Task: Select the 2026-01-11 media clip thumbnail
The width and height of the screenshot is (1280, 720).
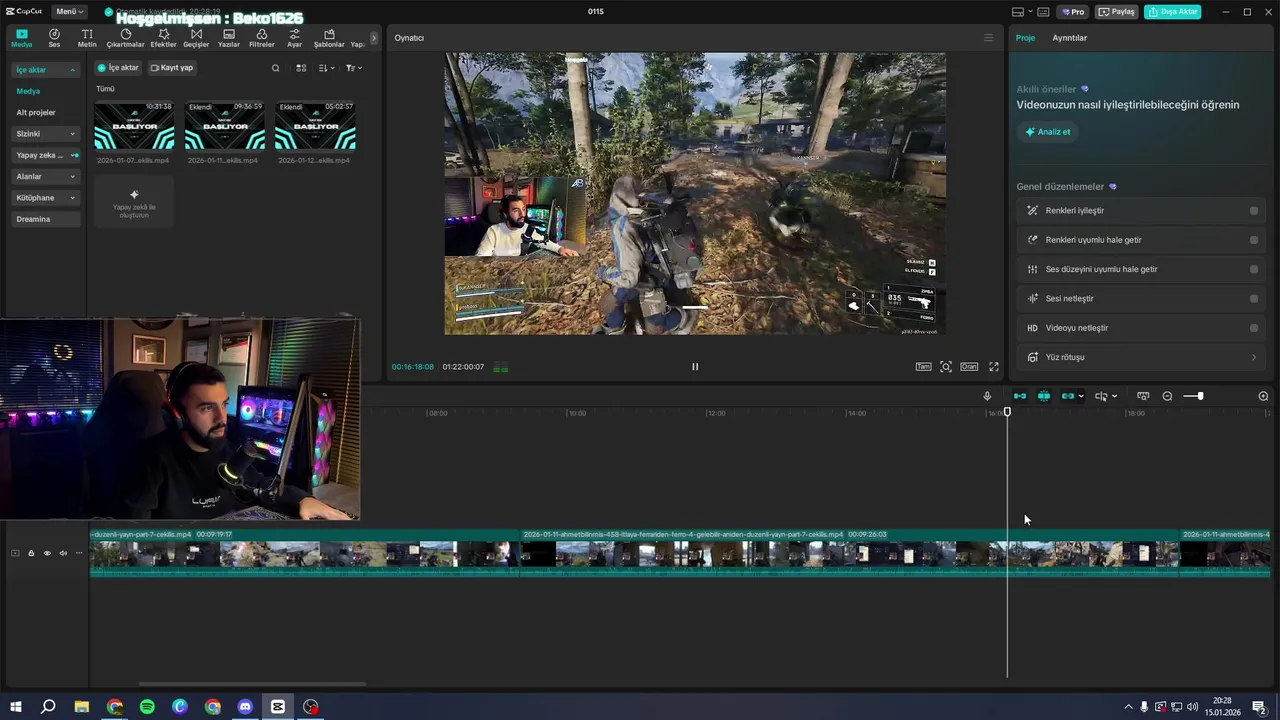Action: pos(225,126)
